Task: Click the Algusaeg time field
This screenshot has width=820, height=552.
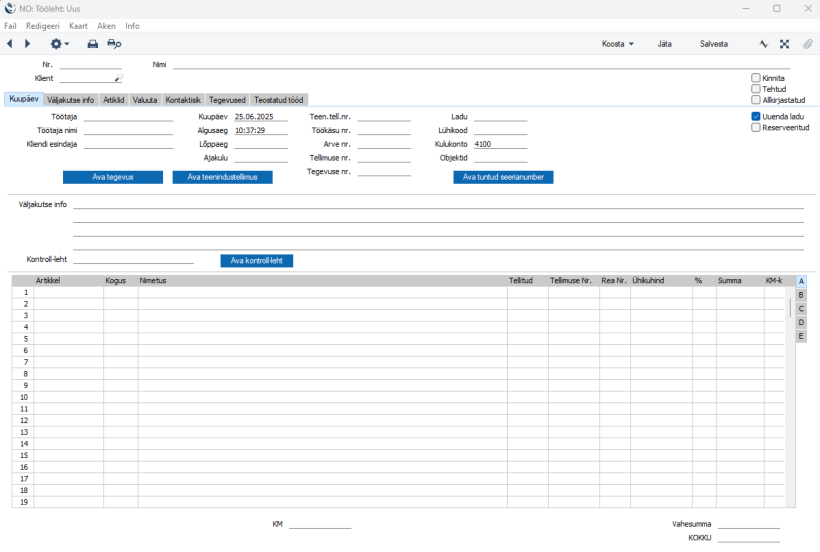Action: (261, 130)
